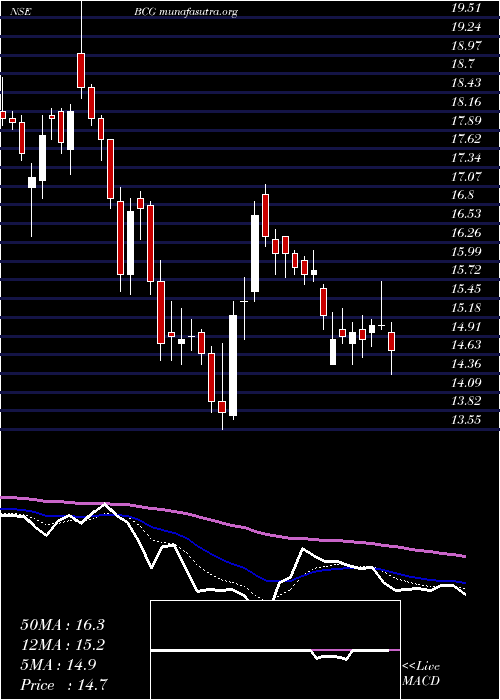Click the 17.34 price axis label
The height and width of the screenshot is (700, 500).
pos(467,158)
